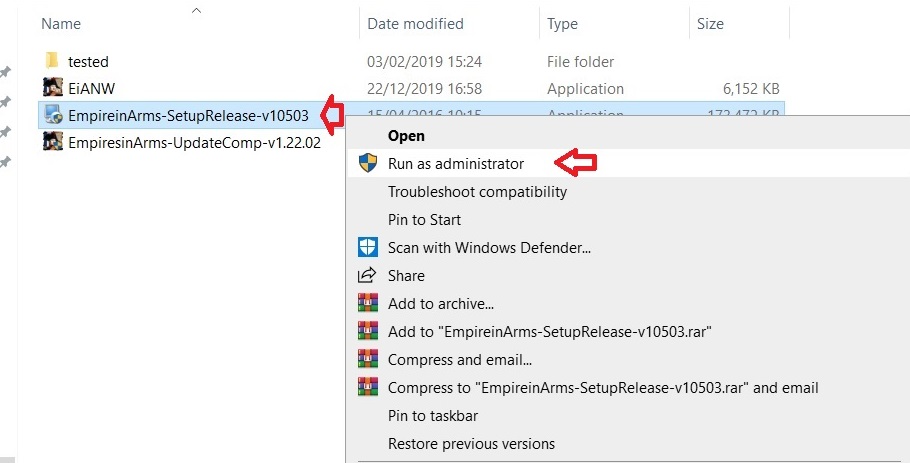The image size is (910, 463).
Task: Click the Windows Defender shield icon
Action: coord(368,247)
